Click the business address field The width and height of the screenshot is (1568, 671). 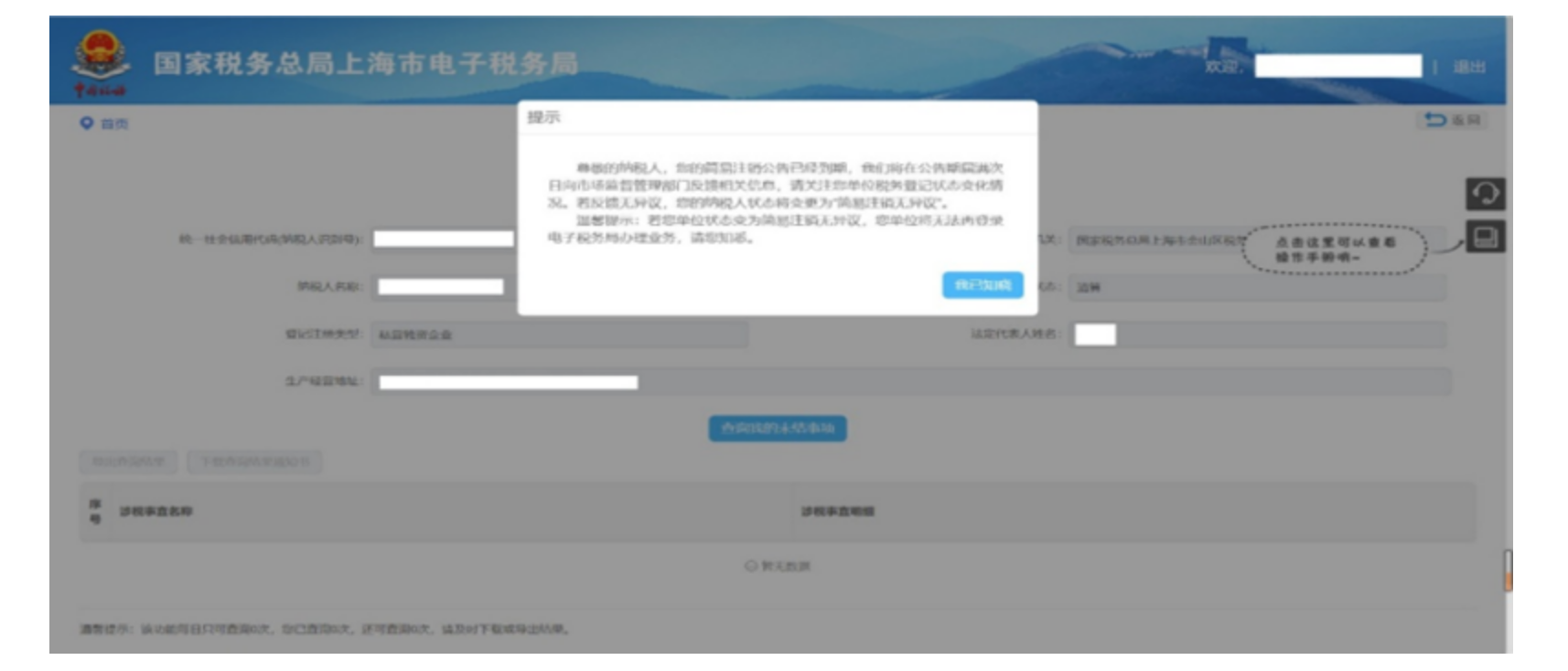pos(910,382)
